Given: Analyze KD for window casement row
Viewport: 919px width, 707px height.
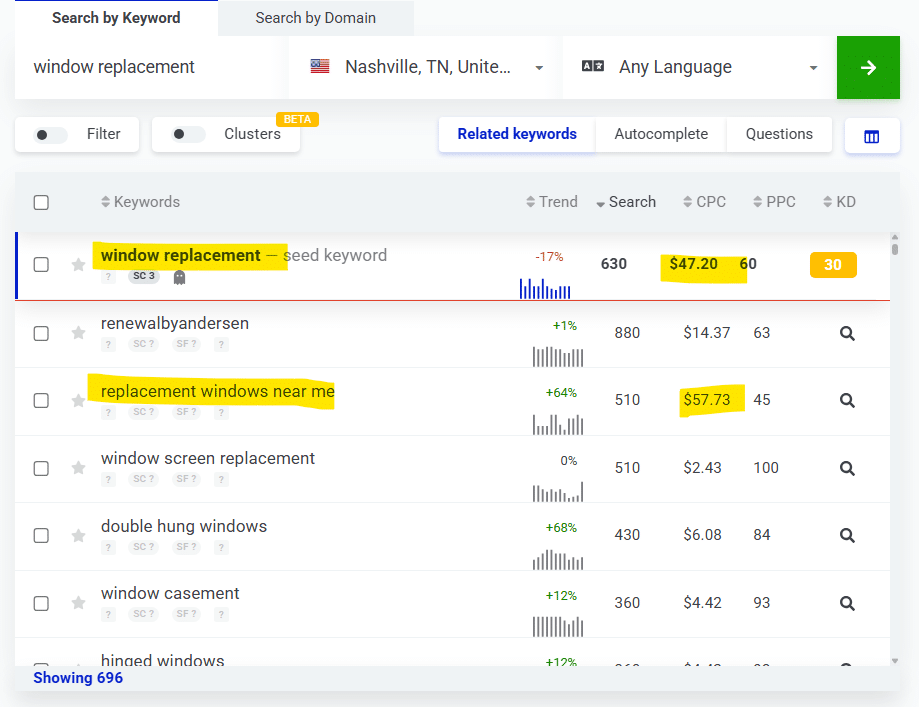Looking at the screenshot, I should pos(847,603).
